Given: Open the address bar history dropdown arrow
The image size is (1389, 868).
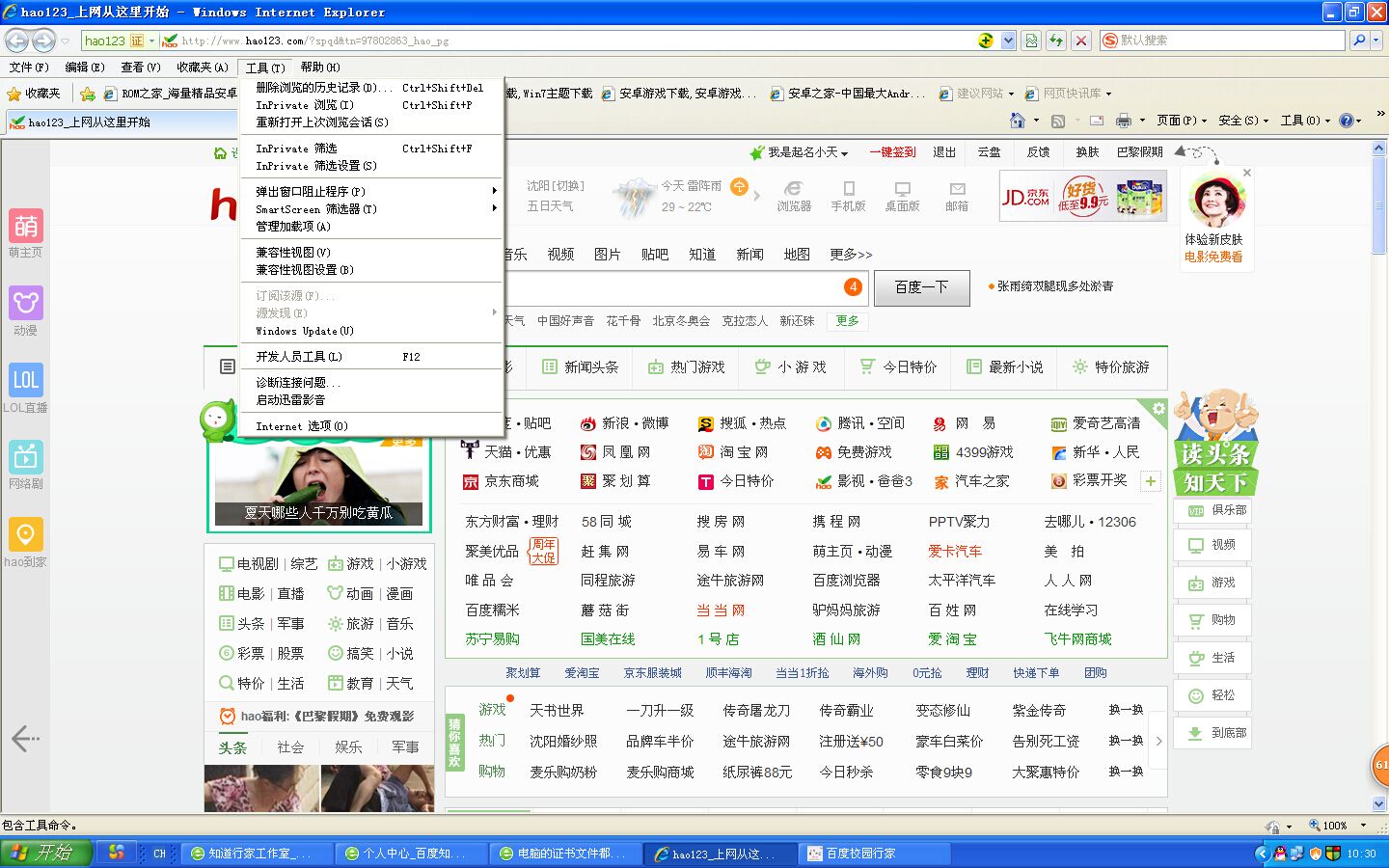Looking at the screenshot, I should [x=1008, y=41].
